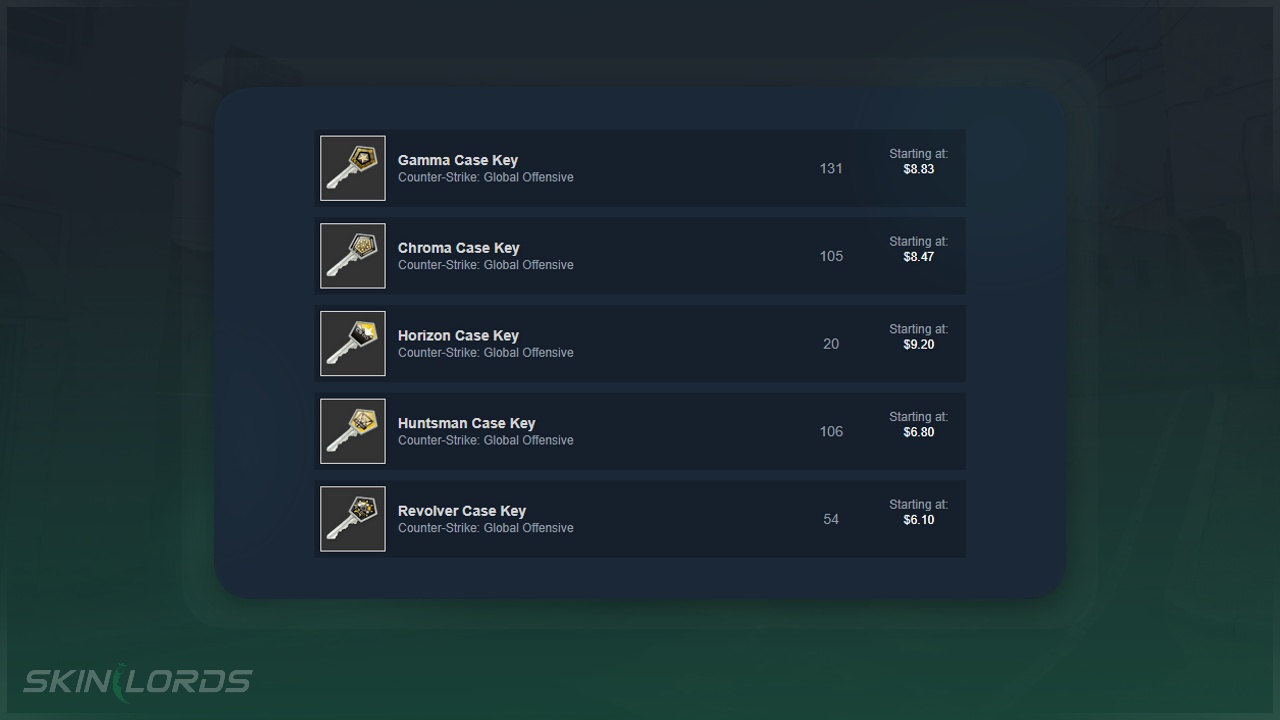Open the Chroma Case Key listing title
The height and width of the screenshot is (720, 1280).
pyautogui.click(x=459, y=248)
